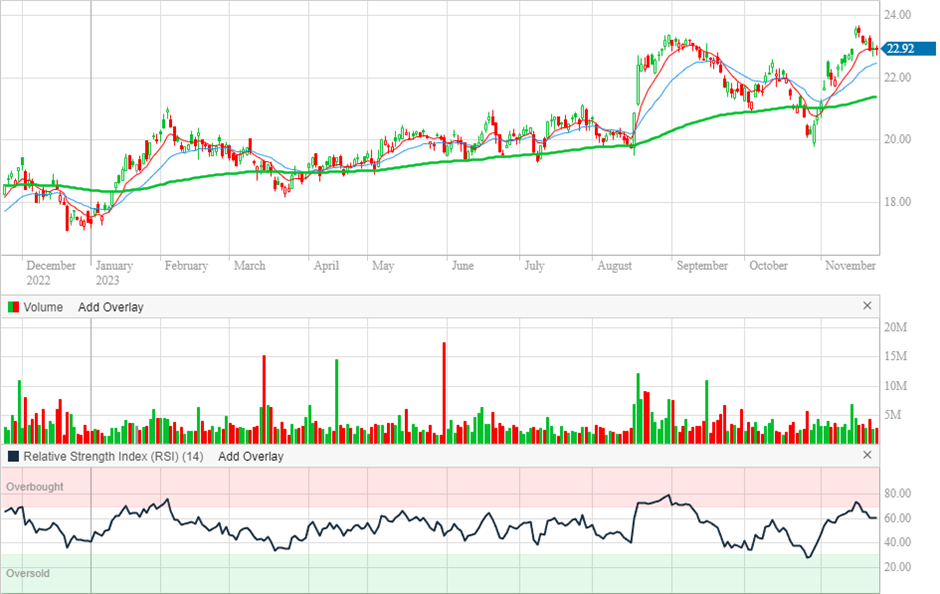The image size is (940, 594).
Task: Click the May axis label
Action: point(383,266)
